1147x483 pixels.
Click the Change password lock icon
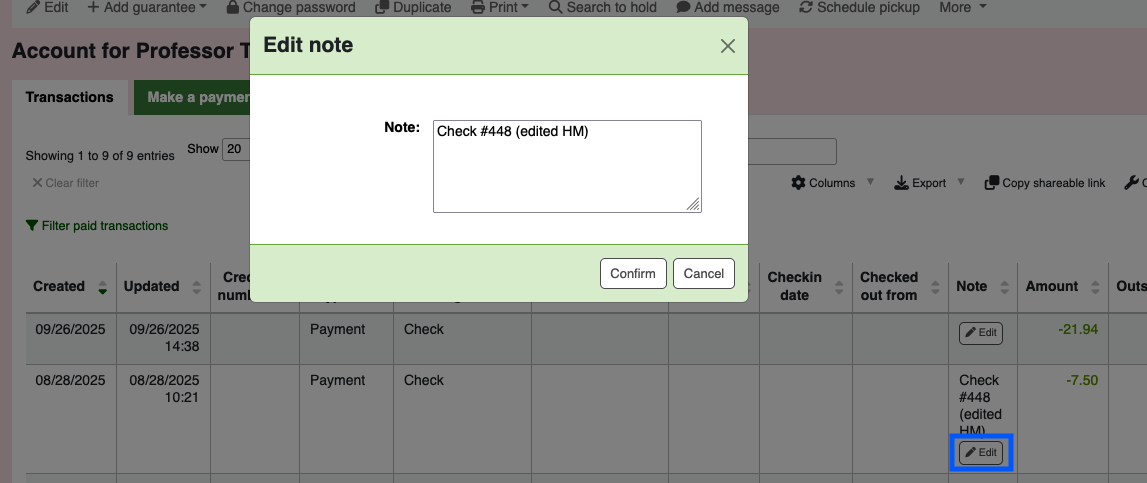click(x=232, y=7)
